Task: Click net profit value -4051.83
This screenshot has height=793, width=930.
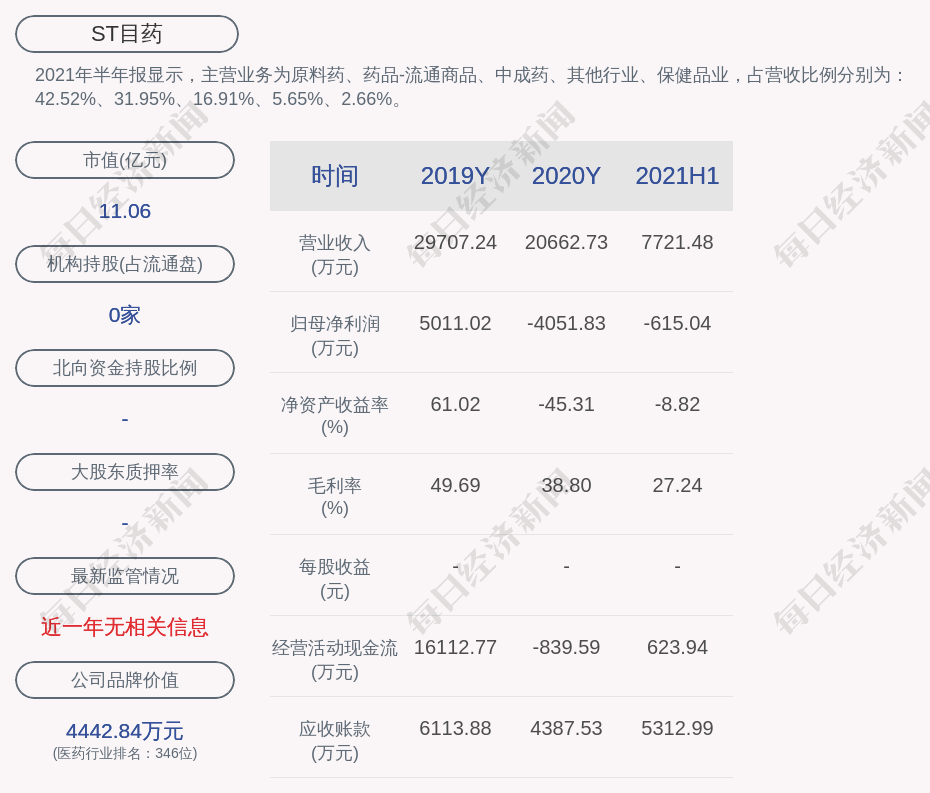Action: tap(566, 323)
